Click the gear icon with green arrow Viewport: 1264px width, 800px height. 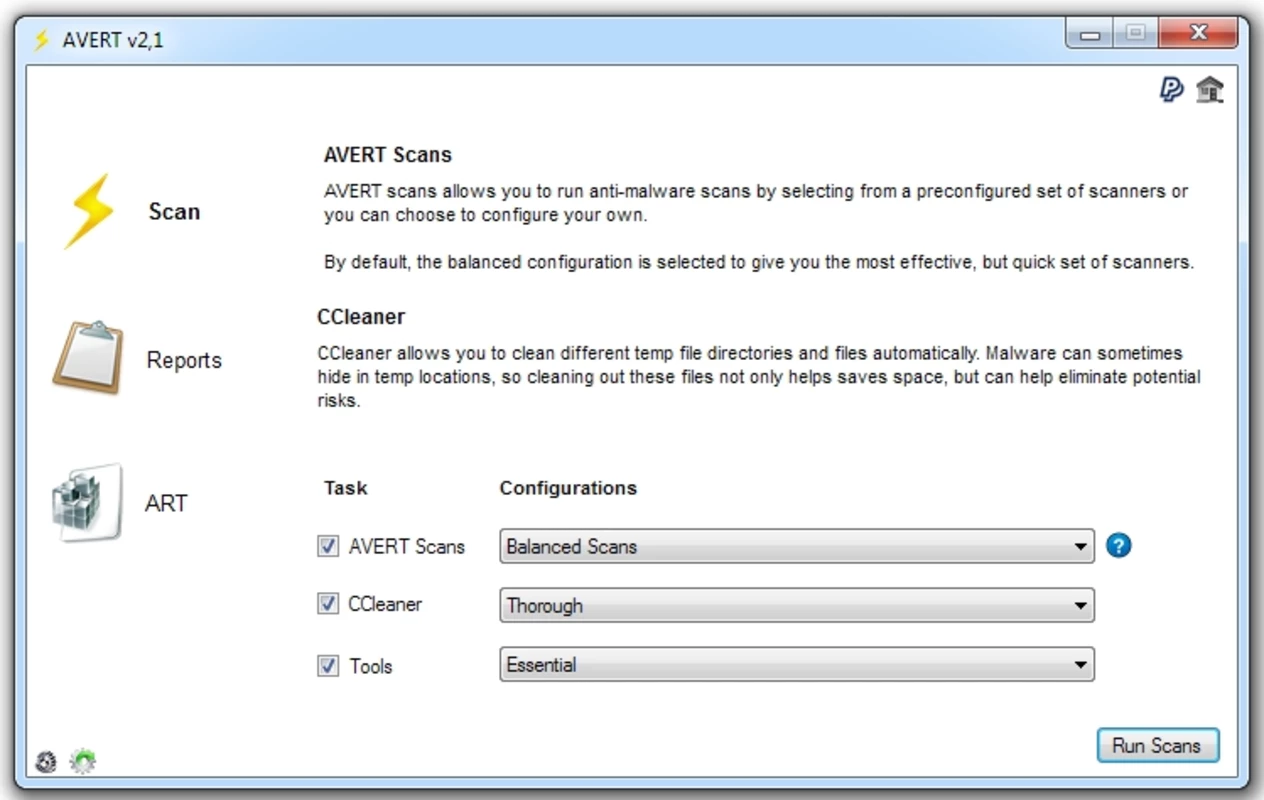click(83, 762)
